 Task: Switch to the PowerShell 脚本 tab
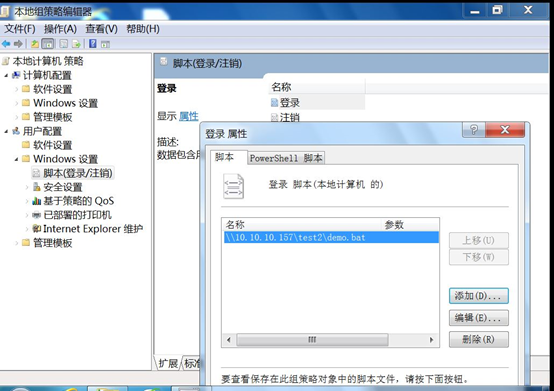pyautogui.click(x=286, y=158)
